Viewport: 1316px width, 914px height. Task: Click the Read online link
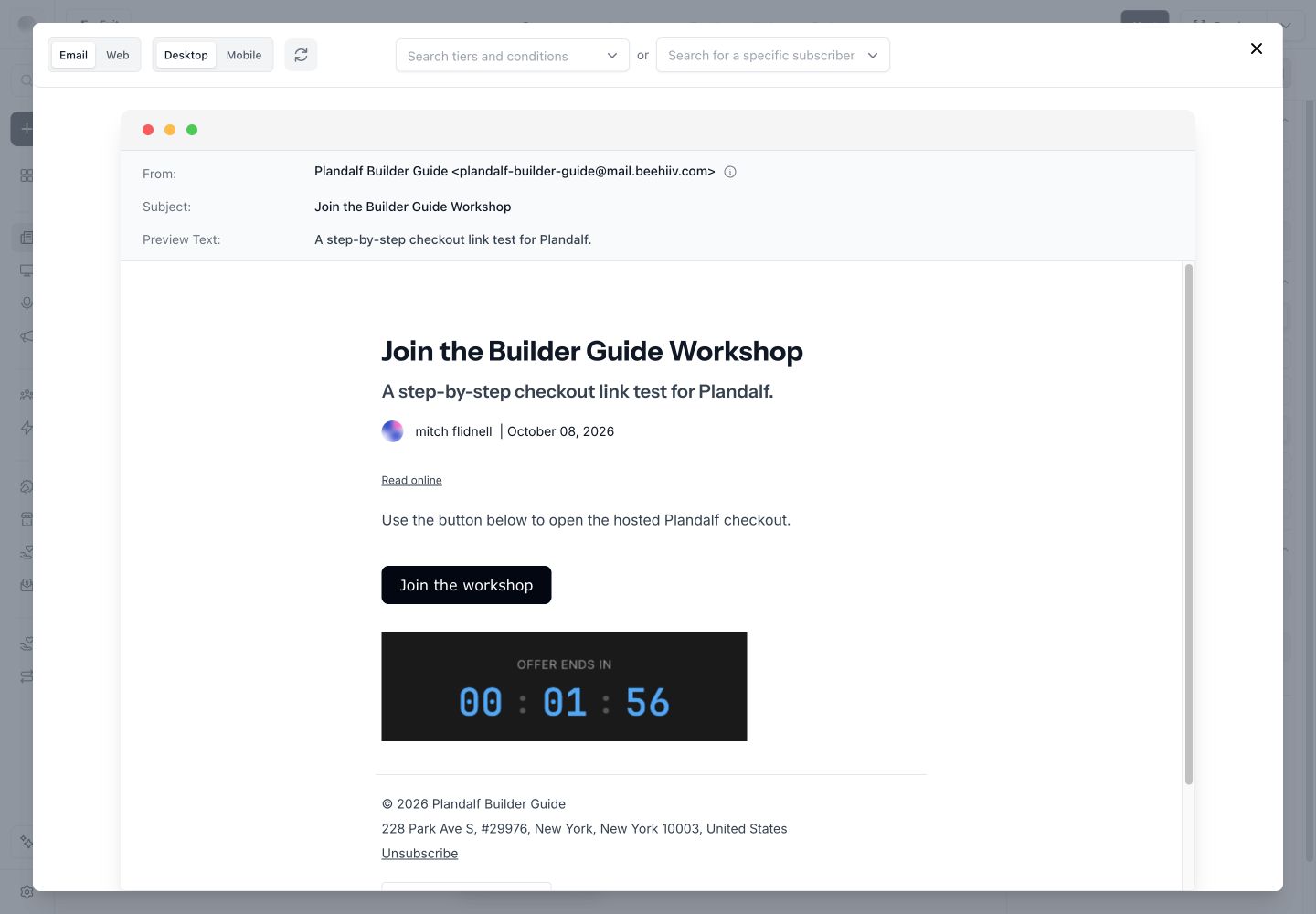(411, 480)
